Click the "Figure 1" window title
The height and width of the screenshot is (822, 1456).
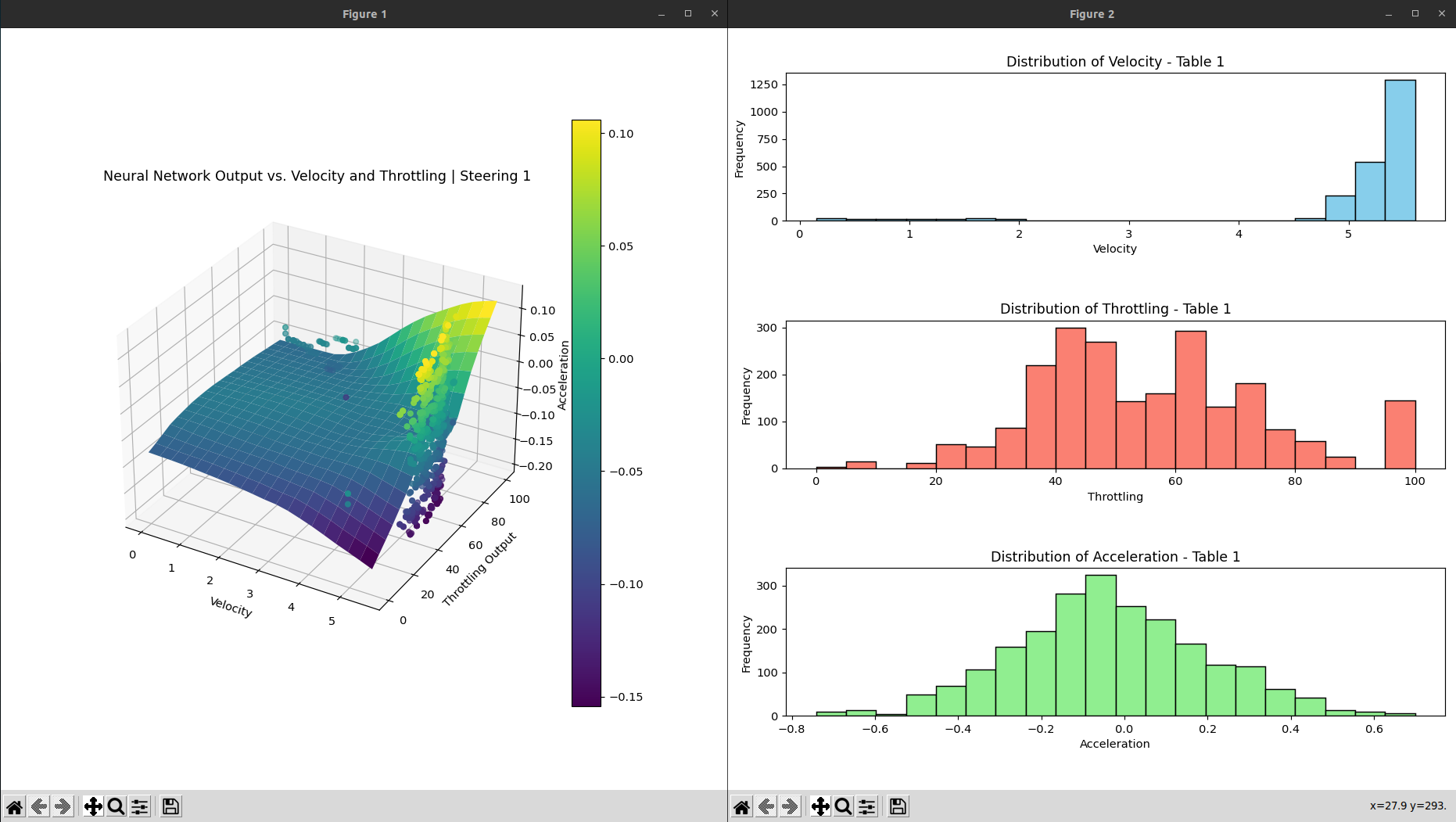tap(364, 14)
